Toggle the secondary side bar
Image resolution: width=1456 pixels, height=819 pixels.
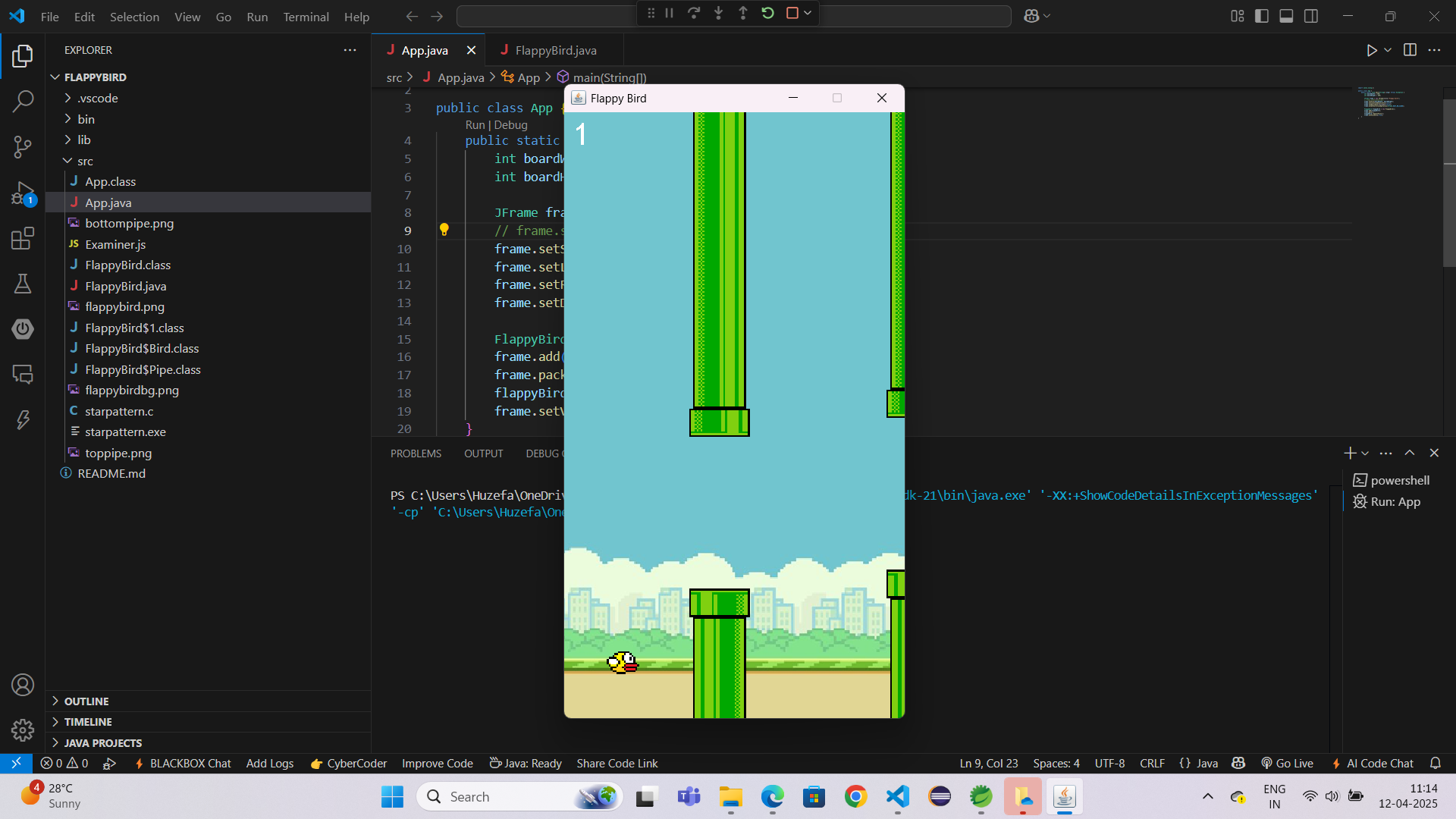pyautogui.click(x=1311, y=16)
